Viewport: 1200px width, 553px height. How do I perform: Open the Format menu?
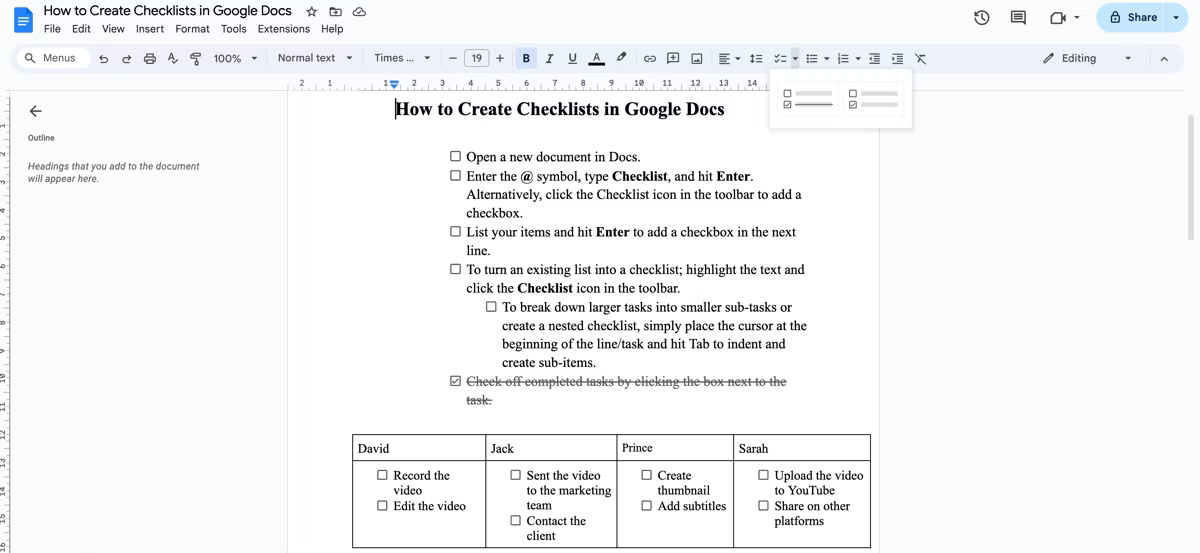point(192,29)
